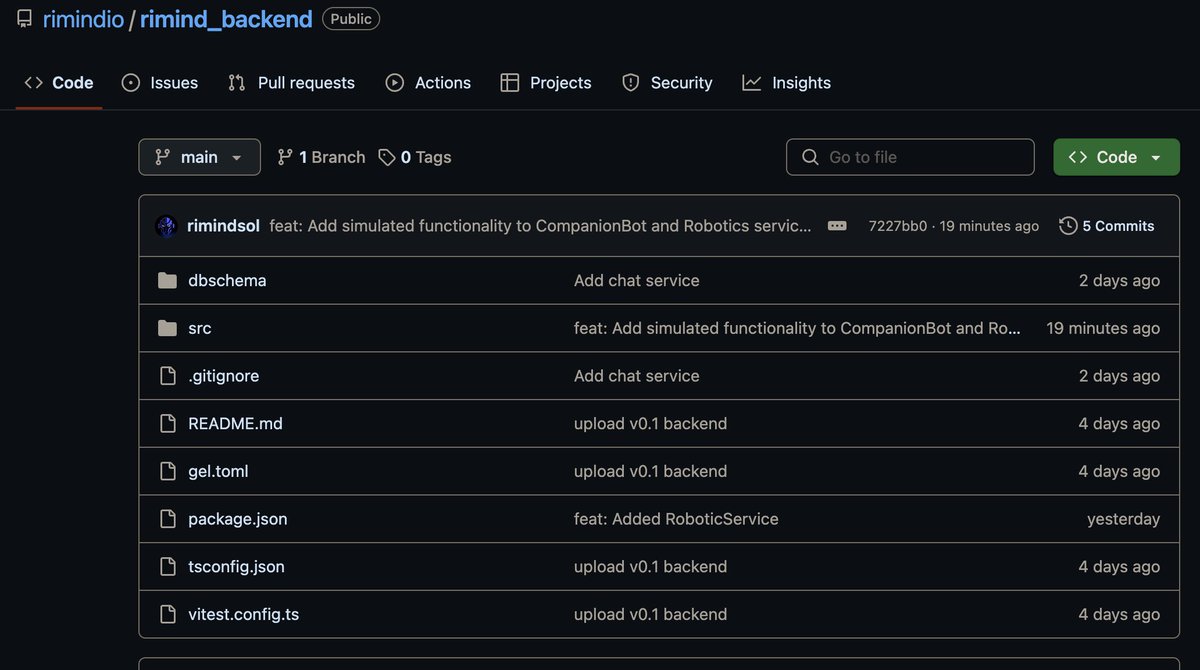Click the package.json file icon
1200x670 pixels.
coord(167,519)
